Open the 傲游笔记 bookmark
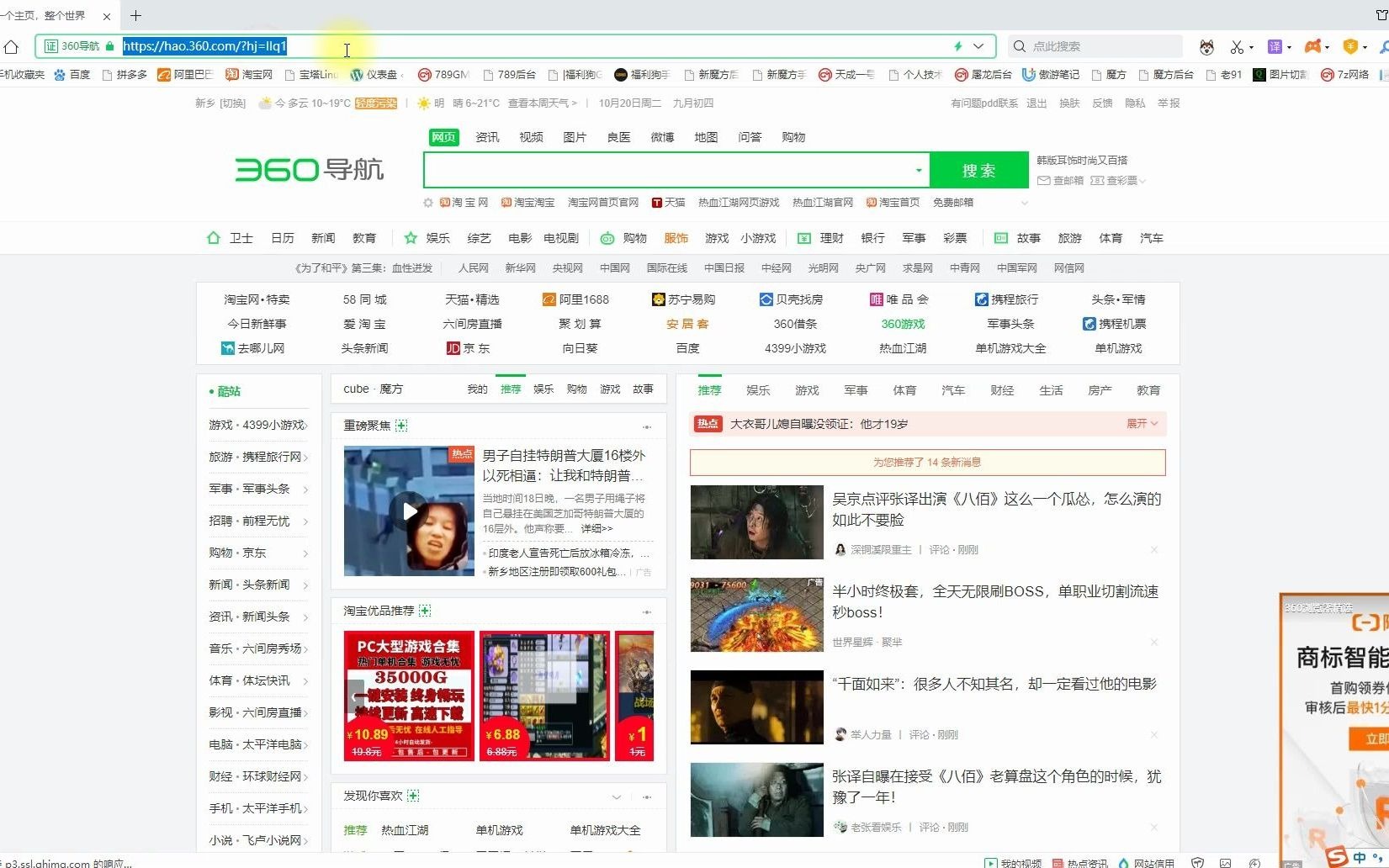1389x868 pixels. point(1051,75)
